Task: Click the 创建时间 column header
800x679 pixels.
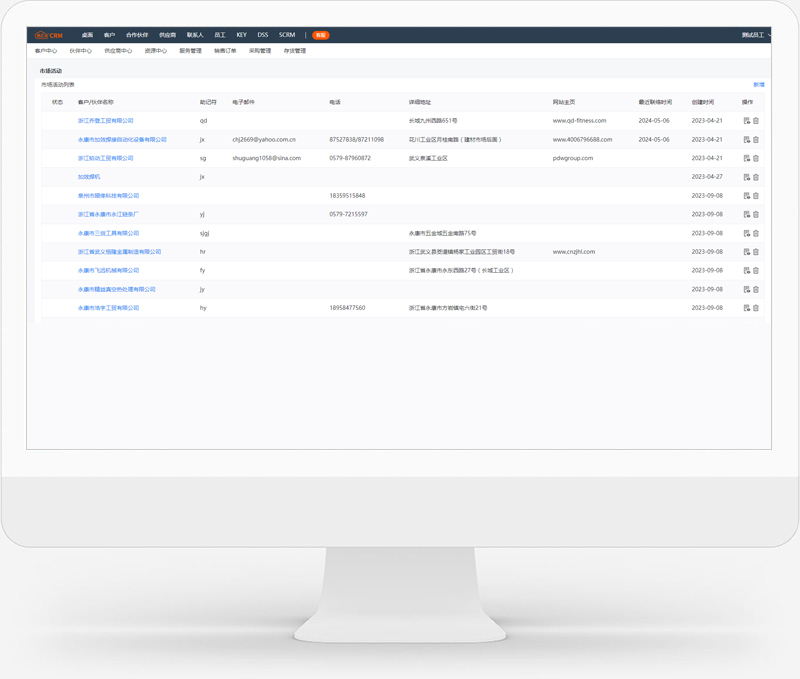Action: [703, 102]
